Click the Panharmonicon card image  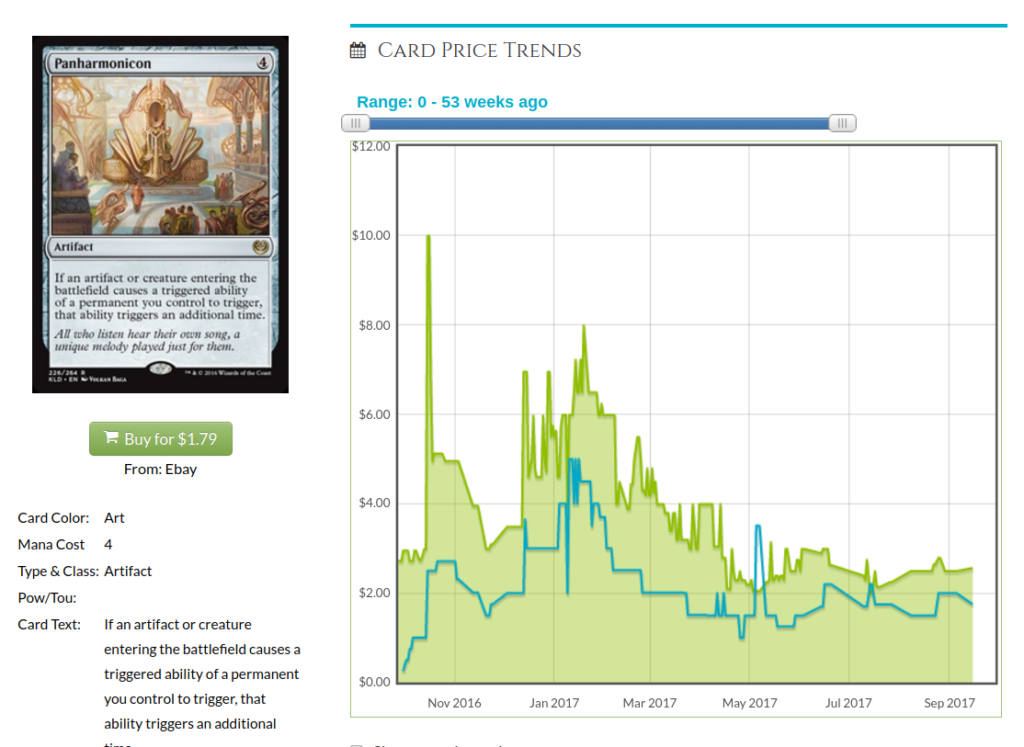[161, 215]
